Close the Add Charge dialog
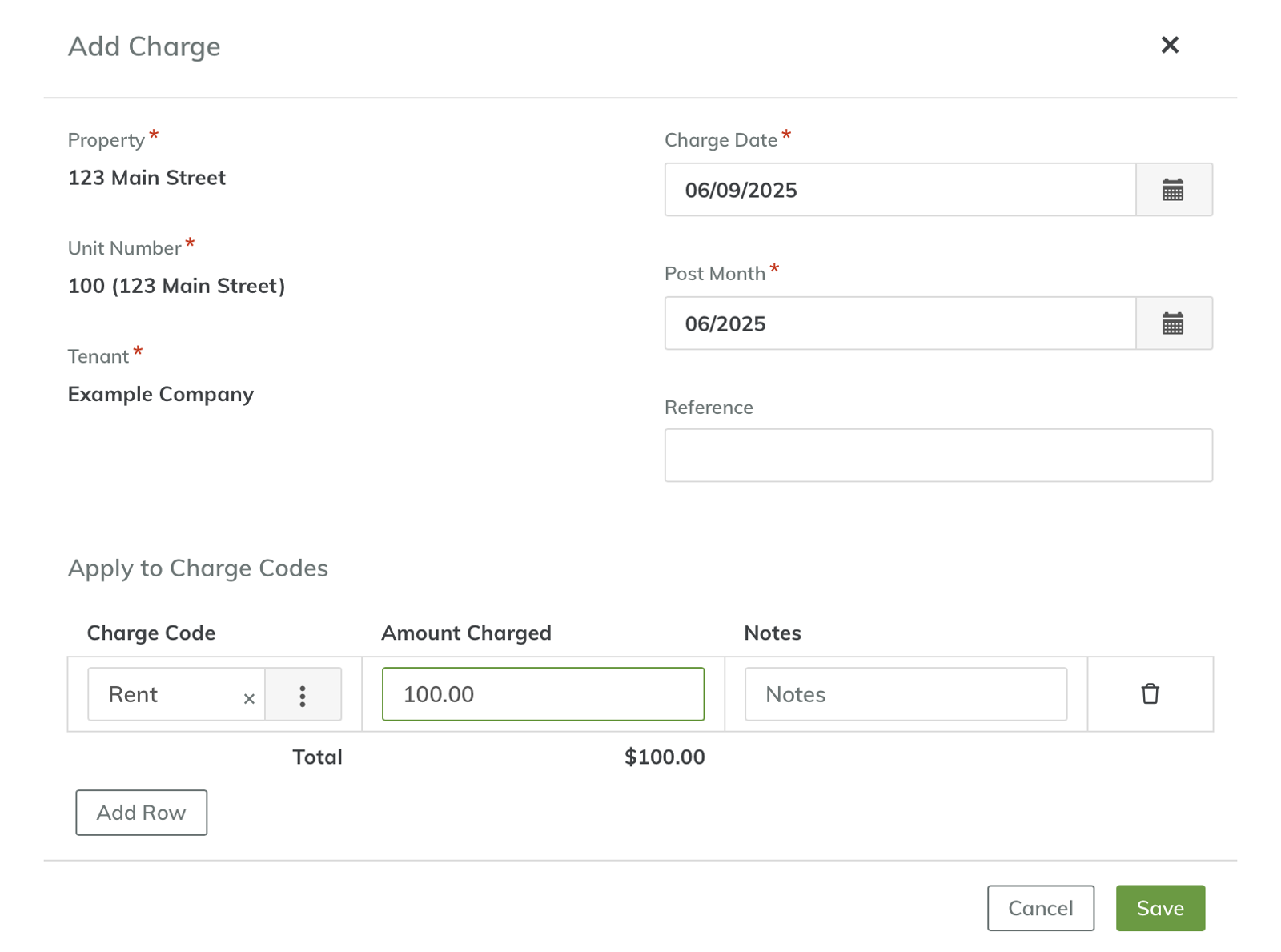 (x=1169, y=46)
